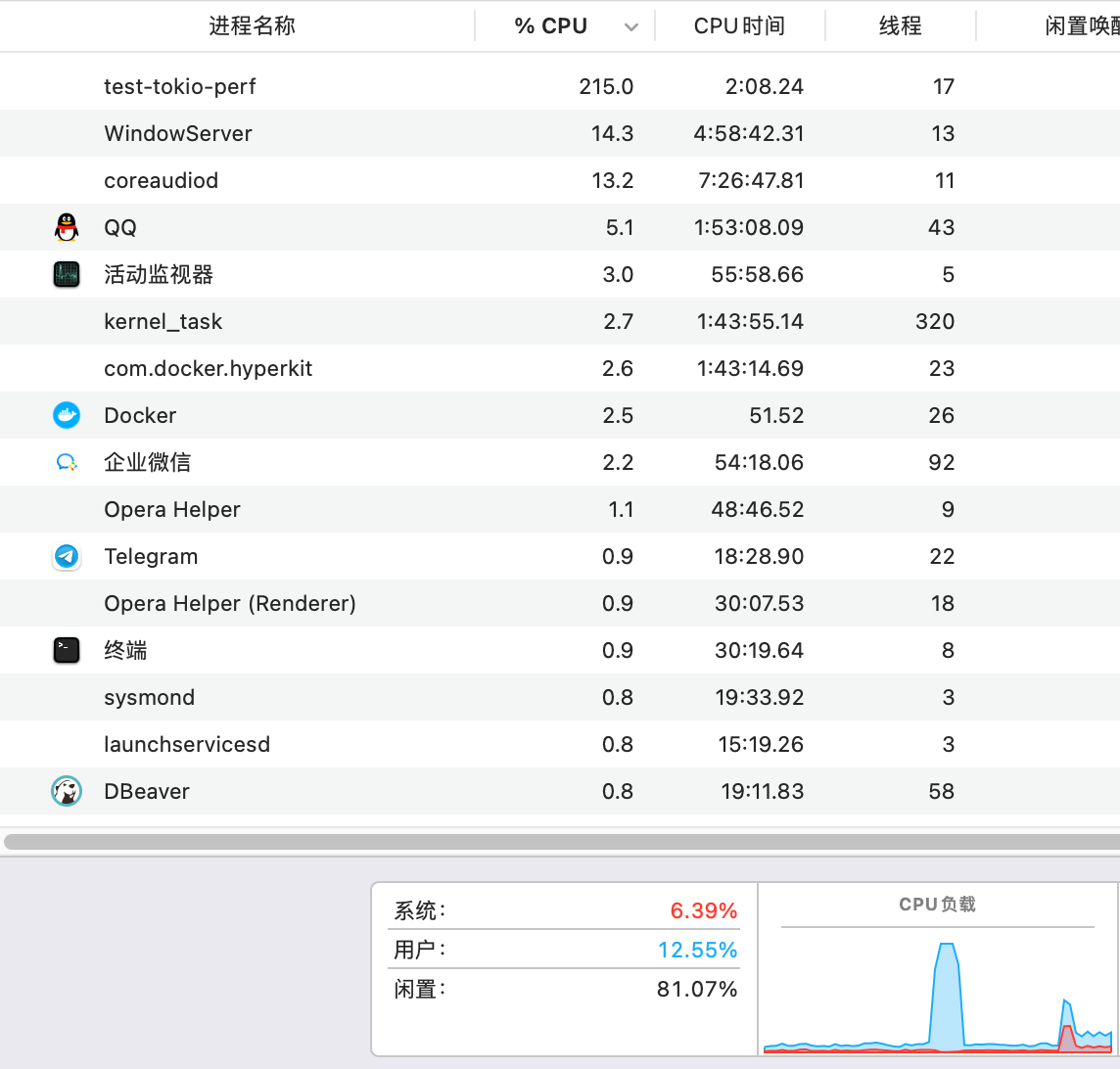The height and width of the screenshot is (1069, 1120).
Task: Click the 4:58:42.31 CPU time value
Action: 749,133
